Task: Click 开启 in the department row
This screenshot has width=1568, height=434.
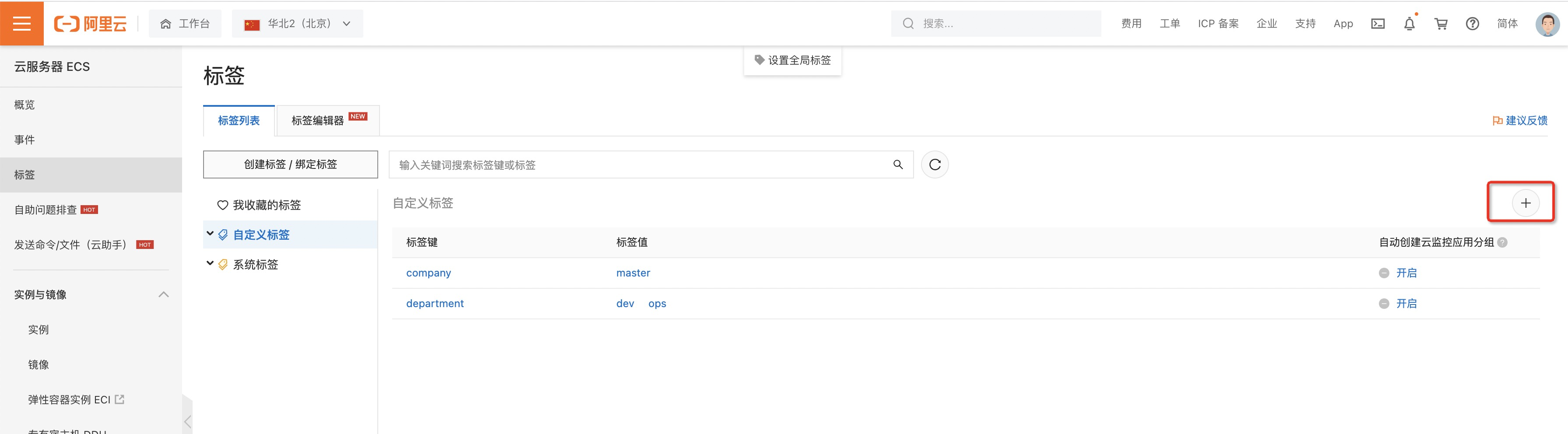Action: 1406,304
